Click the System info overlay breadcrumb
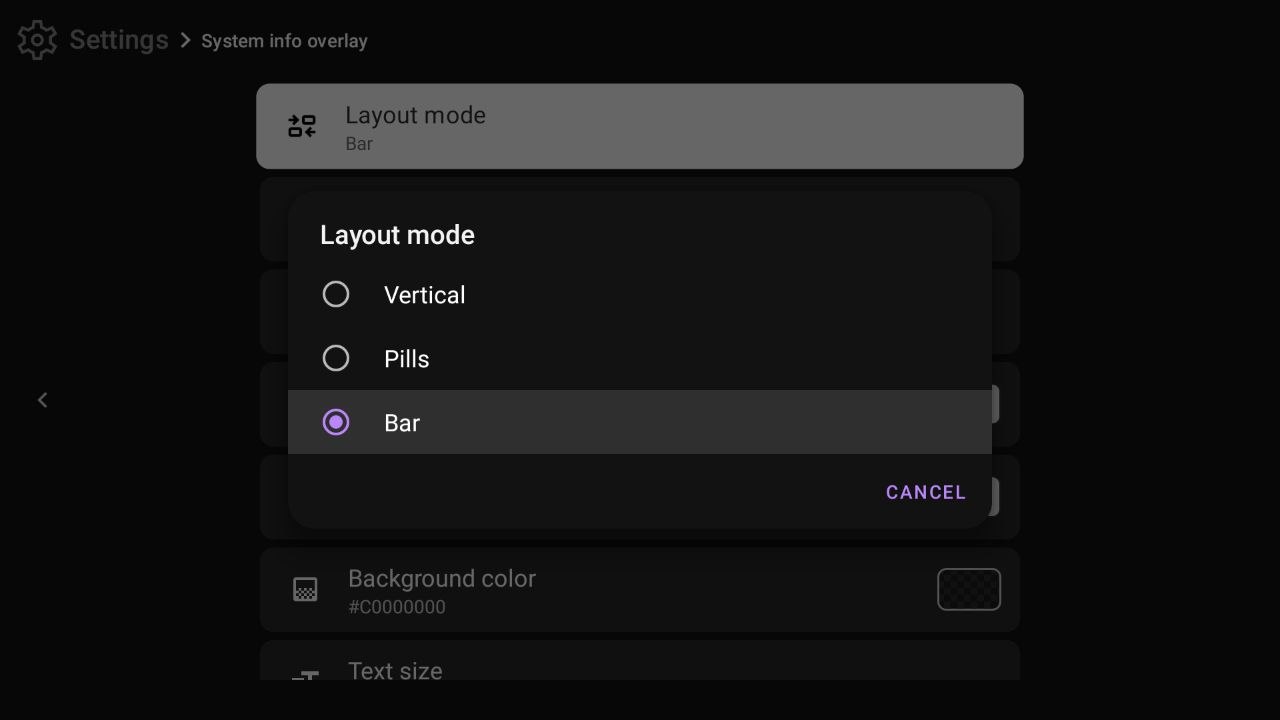The width and height of the screenshot is (1280, 720). [x=284, y=41]
